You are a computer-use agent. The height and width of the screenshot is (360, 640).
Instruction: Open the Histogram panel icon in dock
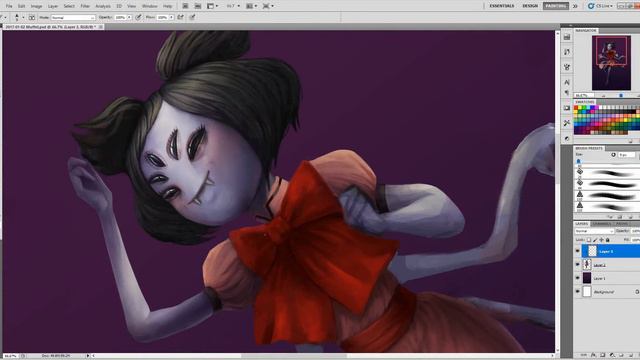pyautogui.click(x=567, y=37)
